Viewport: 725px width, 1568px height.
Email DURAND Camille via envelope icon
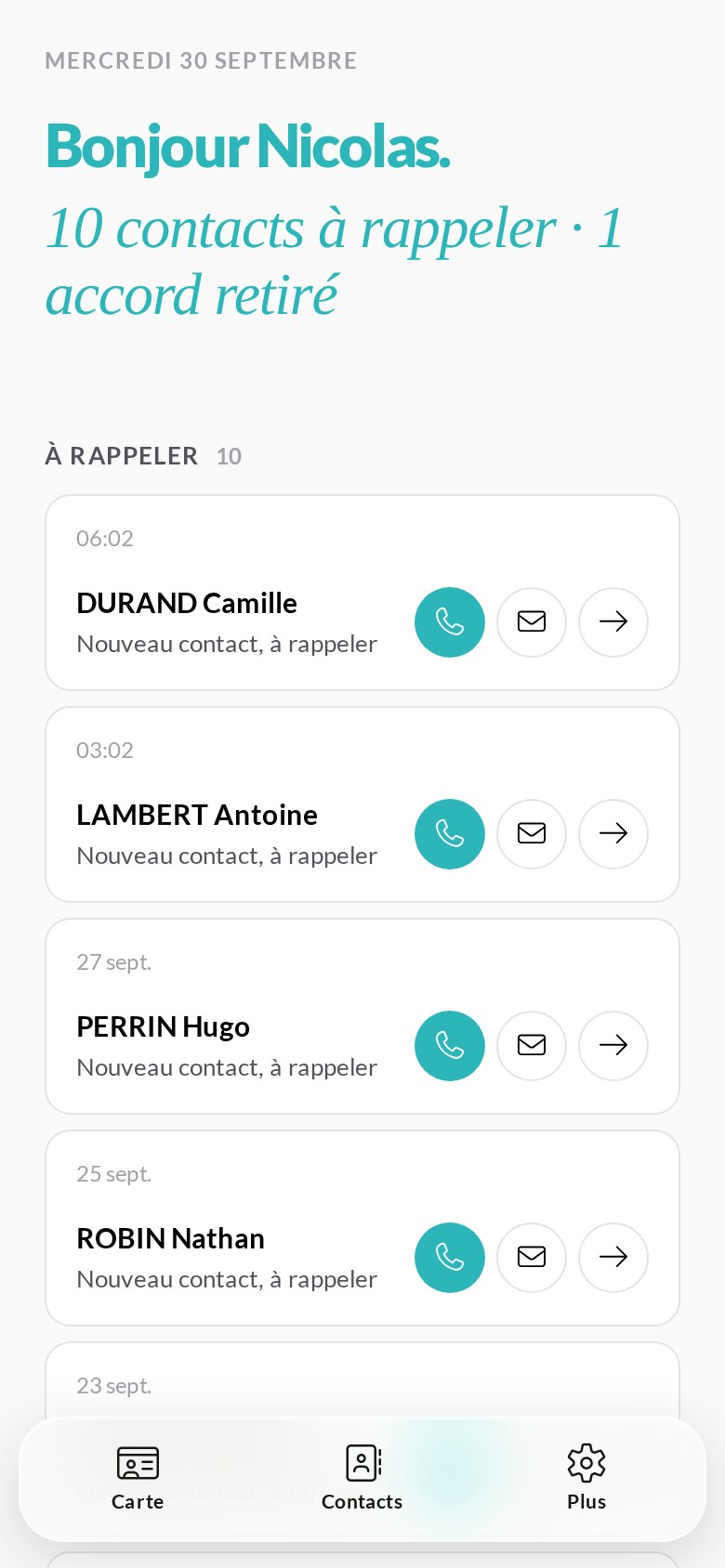[532, 622]
